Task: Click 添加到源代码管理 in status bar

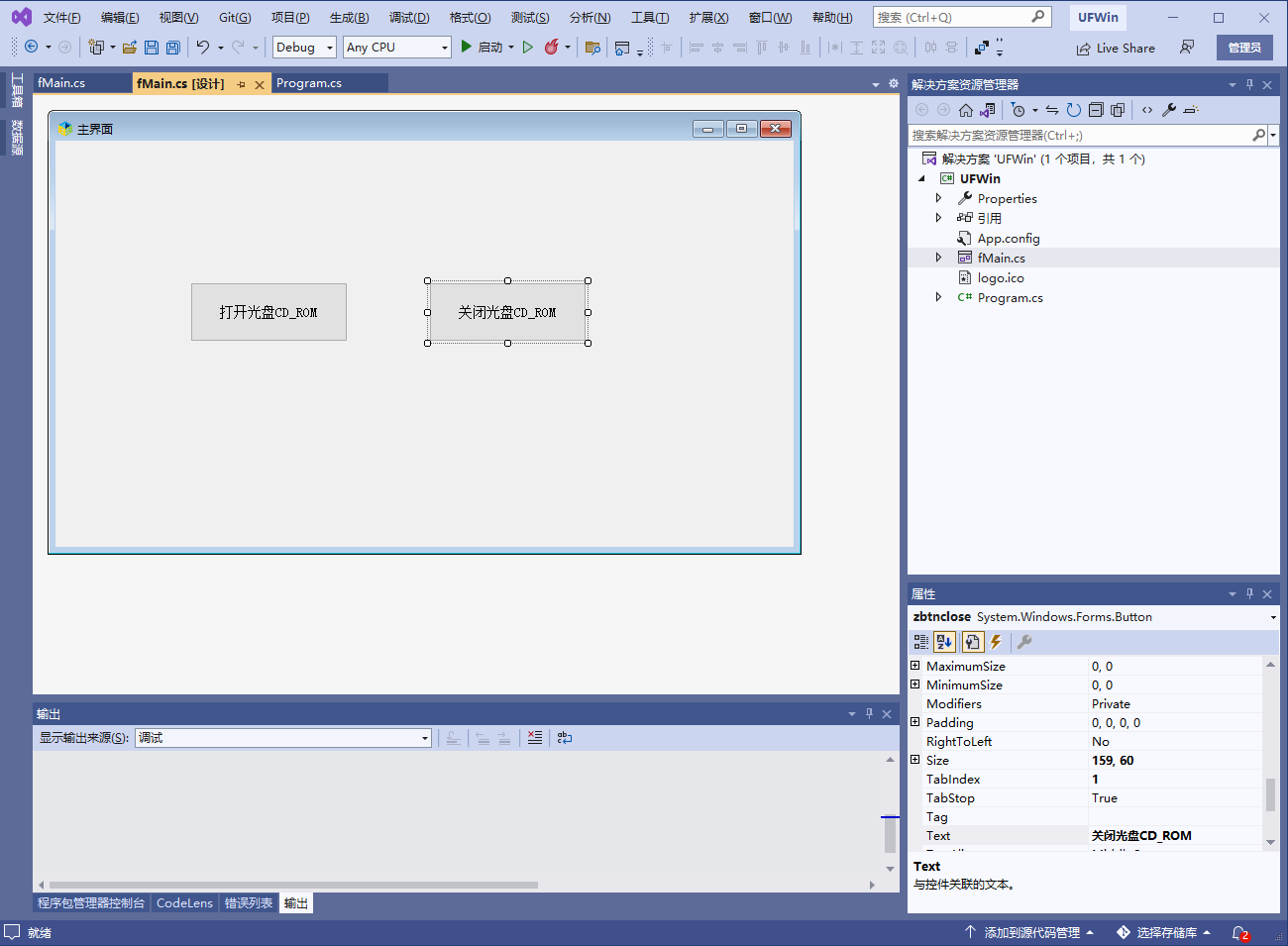Action: click(1029, 933)
